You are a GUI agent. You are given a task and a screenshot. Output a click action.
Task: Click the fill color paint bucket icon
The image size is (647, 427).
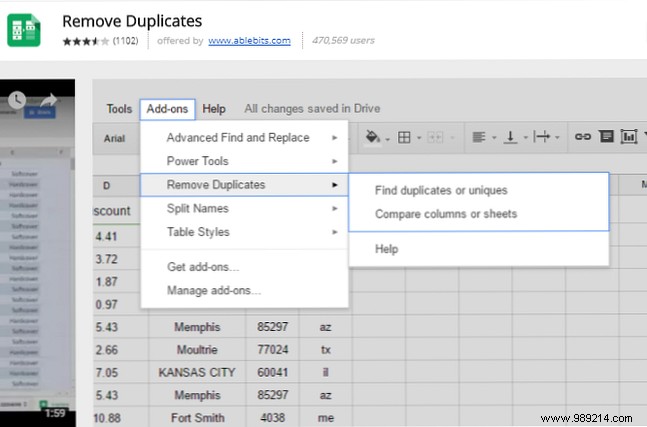tap(373, 137)
